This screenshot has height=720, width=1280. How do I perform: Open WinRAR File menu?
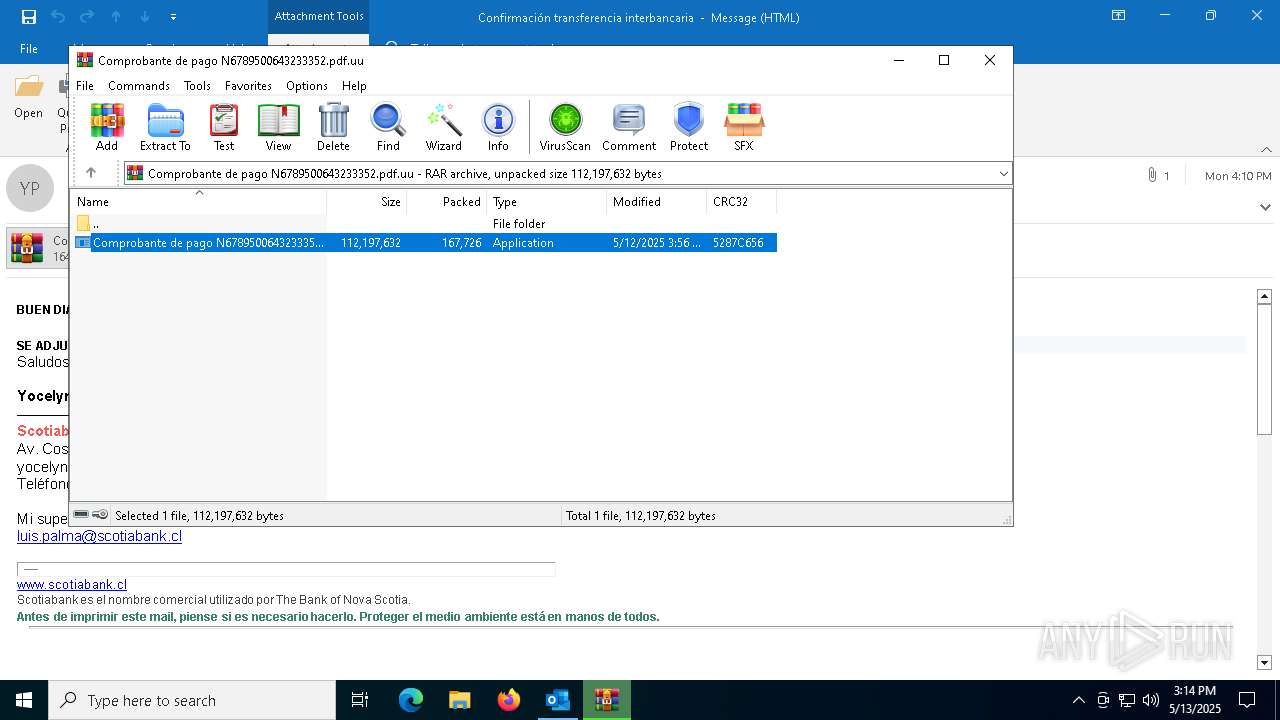85,86
